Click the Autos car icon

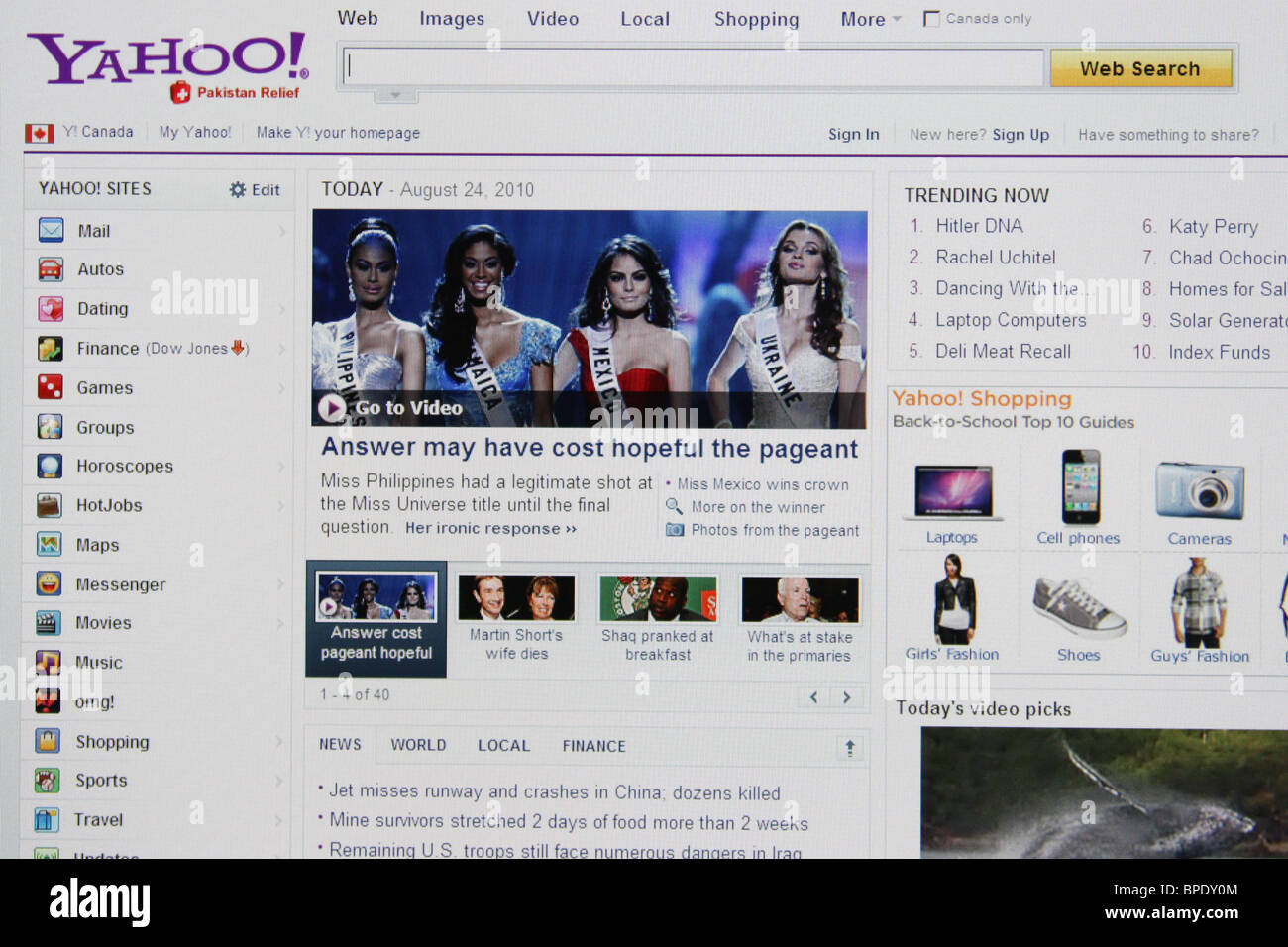point(51,268)
